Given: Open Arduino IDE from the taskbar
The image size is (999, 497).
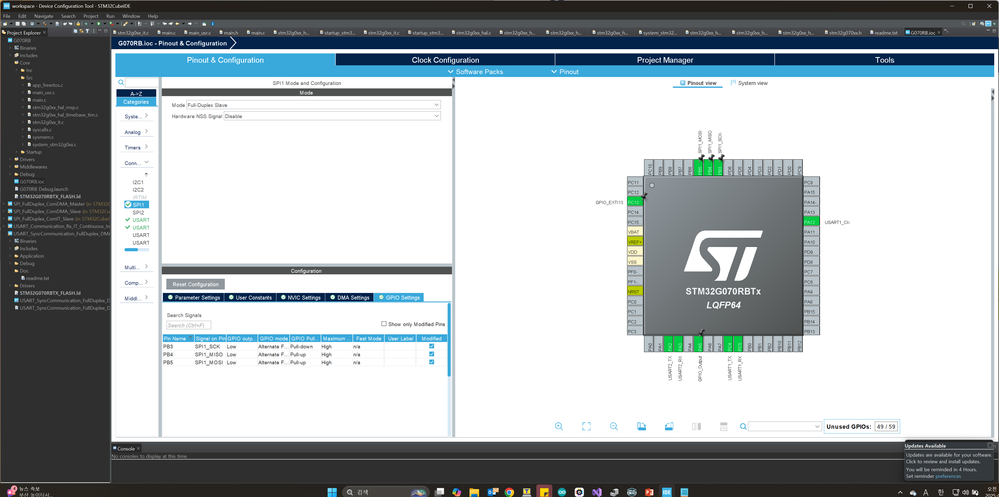Looking at the screenshot, I should click(x=561, y=492).
